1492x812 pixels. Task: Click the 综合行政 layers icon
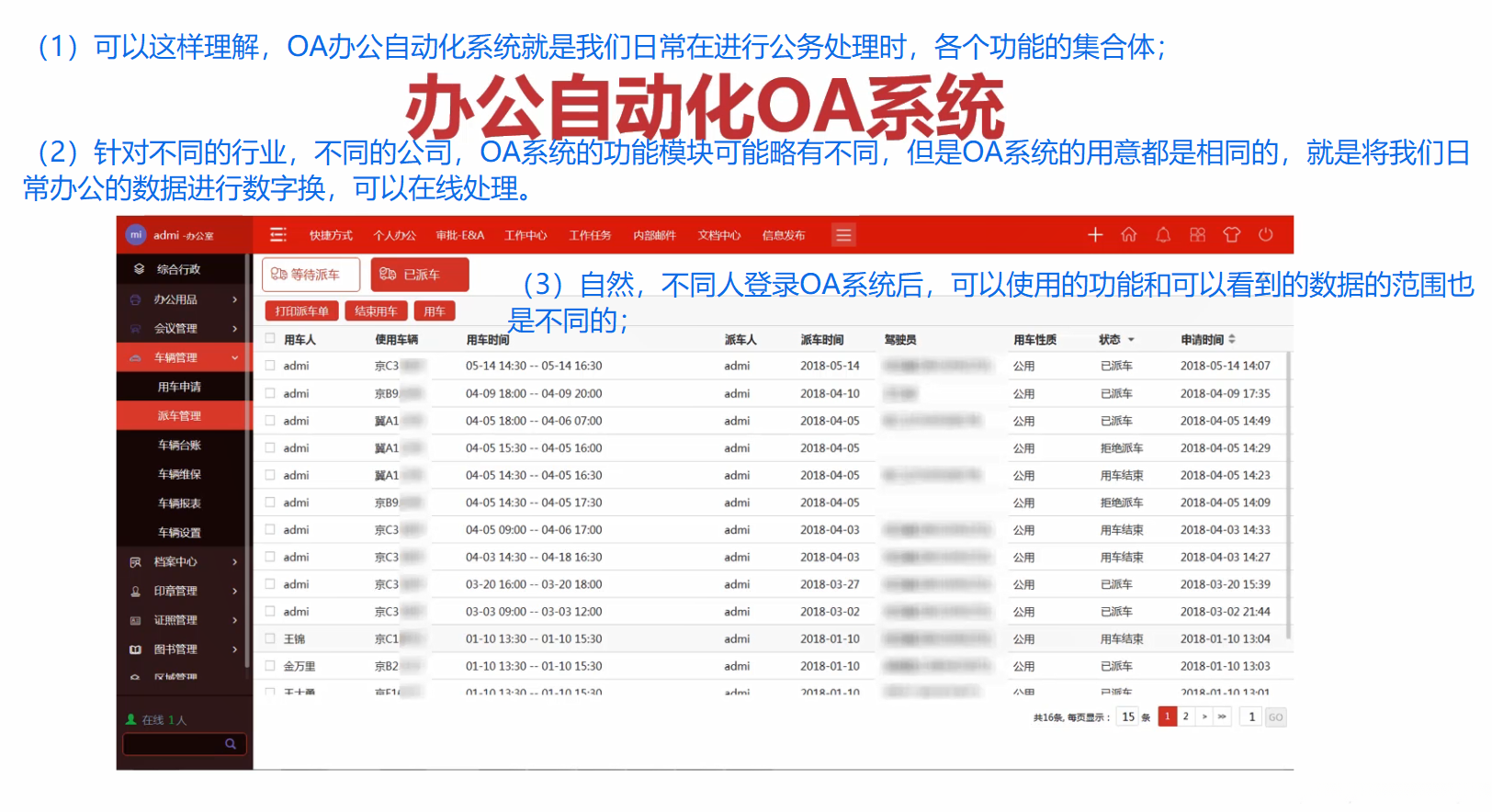tap(140, 269)
